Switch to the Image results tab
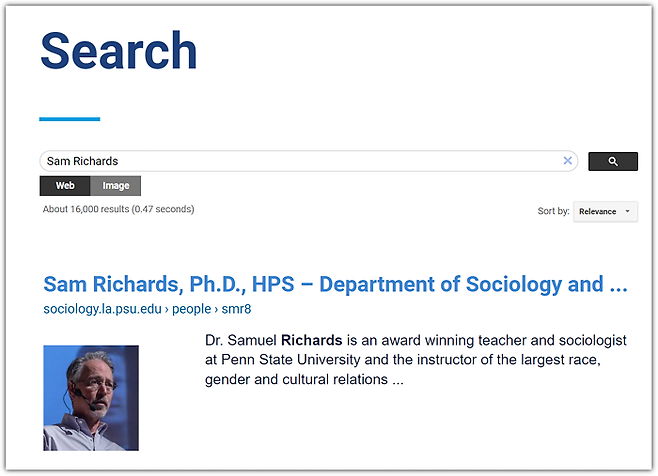Viewport: 658px width, 476px height. click(116, 186)
